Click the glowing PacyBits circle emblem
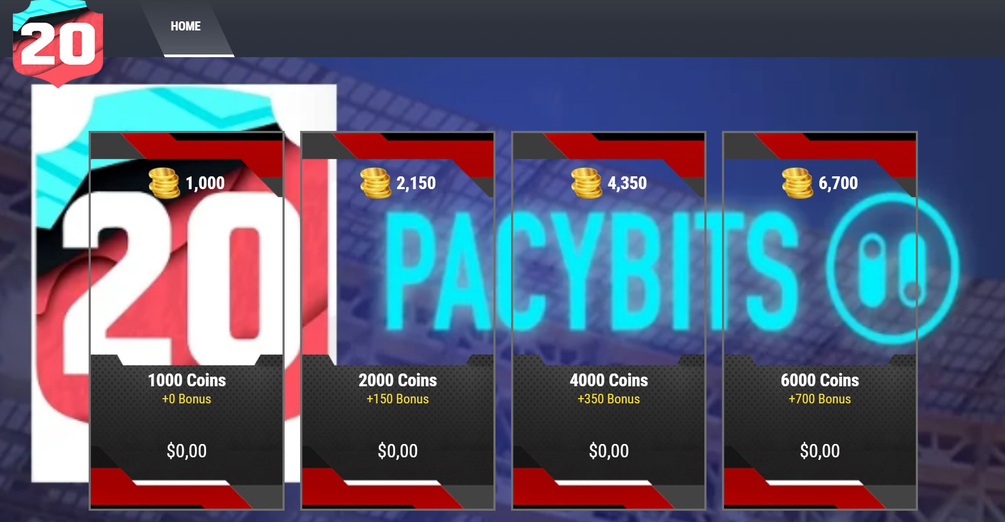Screen dimensions: 1005x522 pos(892,268)
